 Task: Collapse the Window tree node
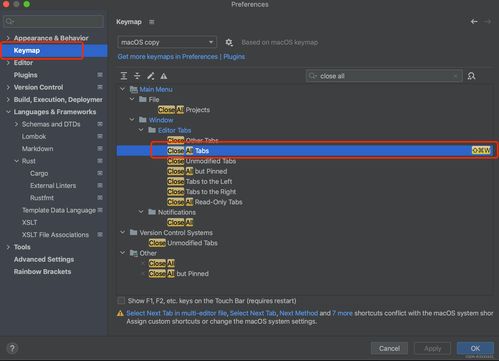[132, 119]
